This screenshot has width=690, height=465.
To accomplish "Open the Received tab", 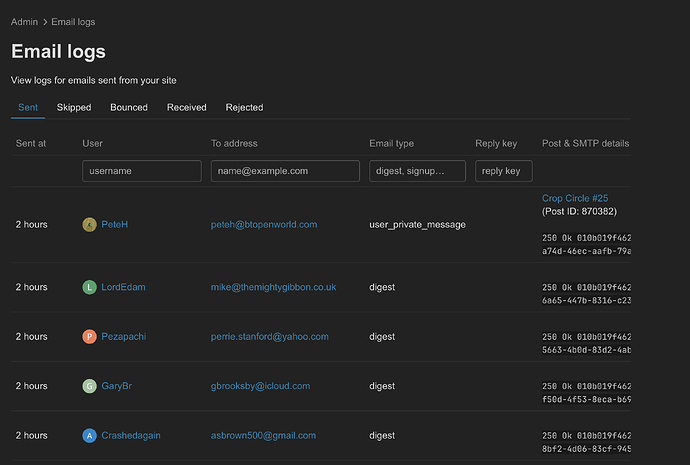I will pos(187,107).
